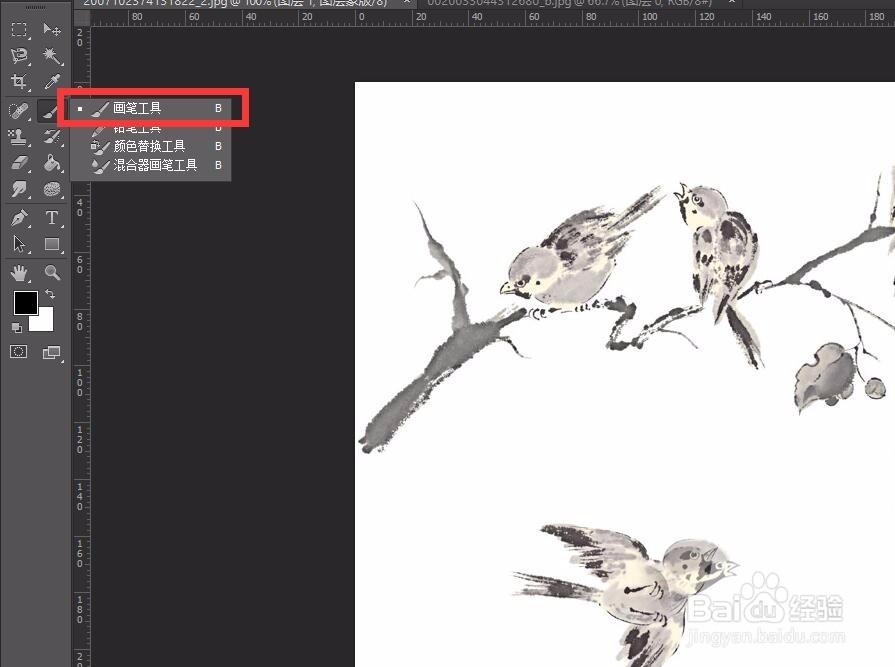The width and height of the screenshot is (895, 667).
Task: Pick the Hand tool
Action: 19,273
